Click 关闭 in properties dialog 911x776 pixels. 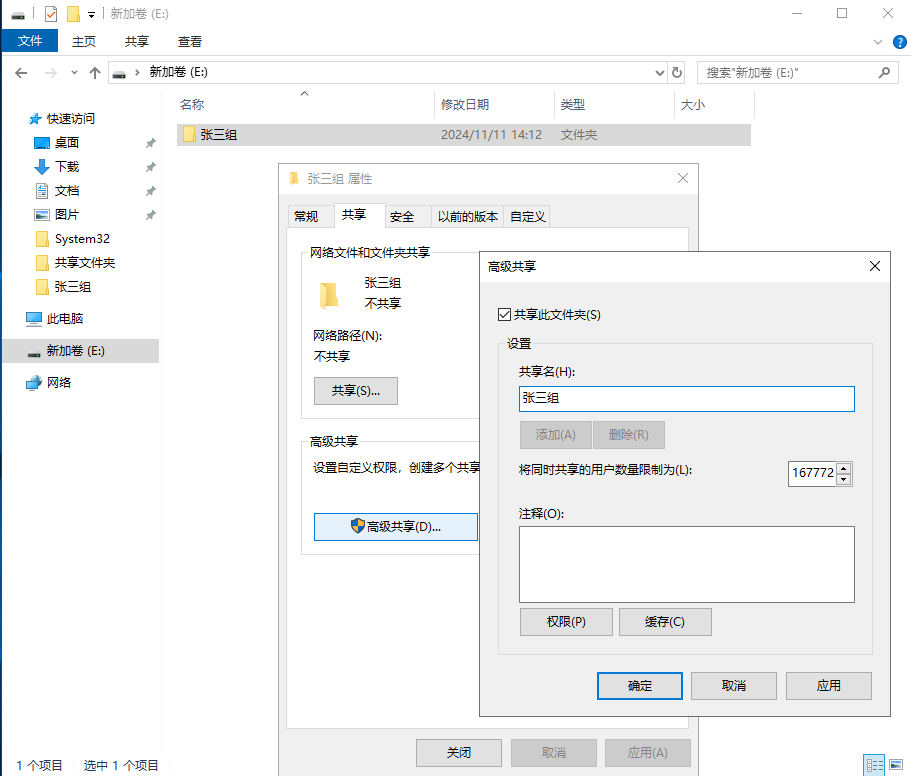[x=459, y=753]
